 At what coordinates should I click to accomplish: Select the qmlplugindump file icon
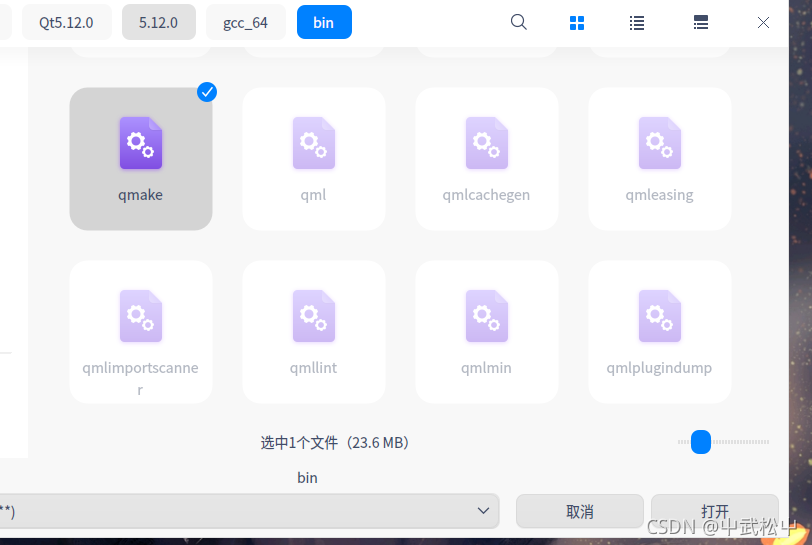(660, 316)
